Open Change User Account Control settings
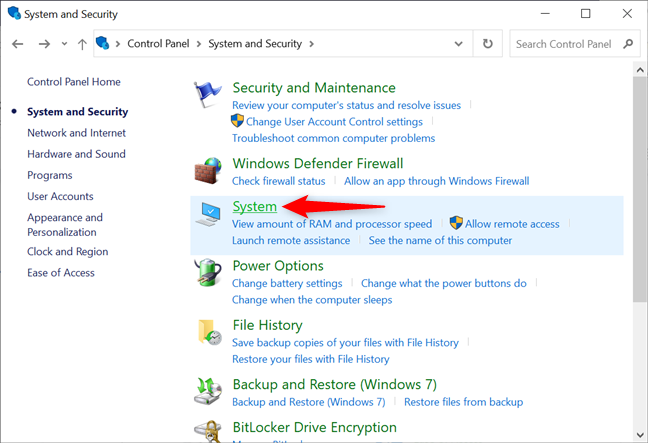The width and height of the screenshot is (648, 443). pyautogui.click(x=334, y=121)
